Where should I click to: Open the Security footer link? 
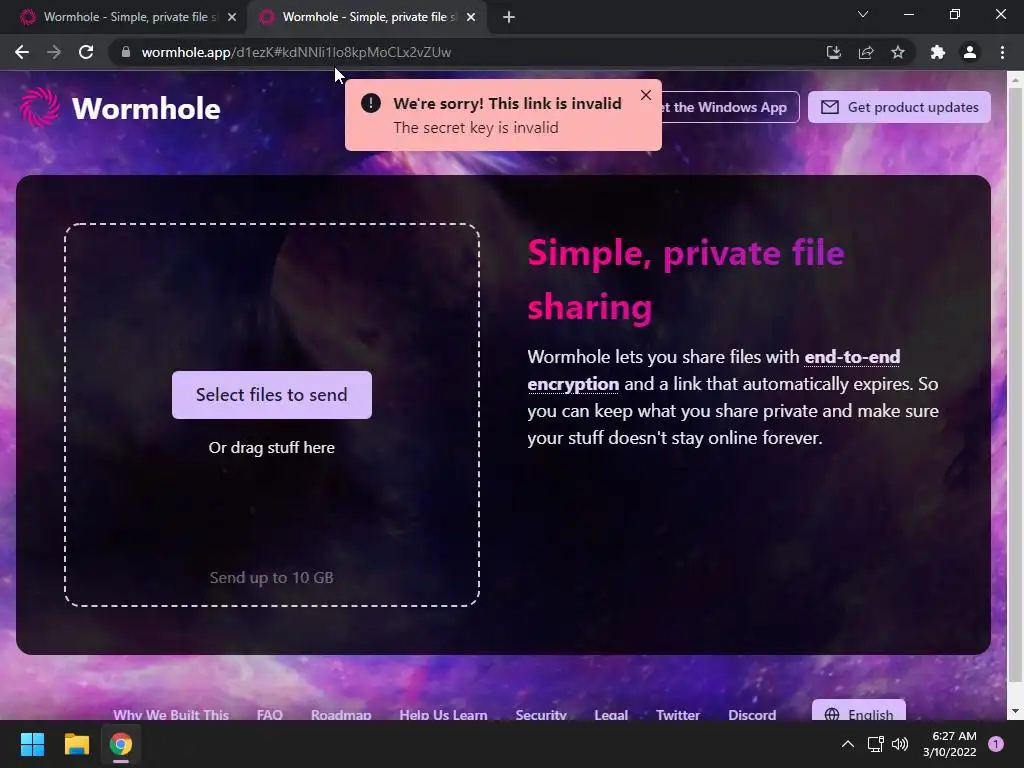tap(541, 714)
